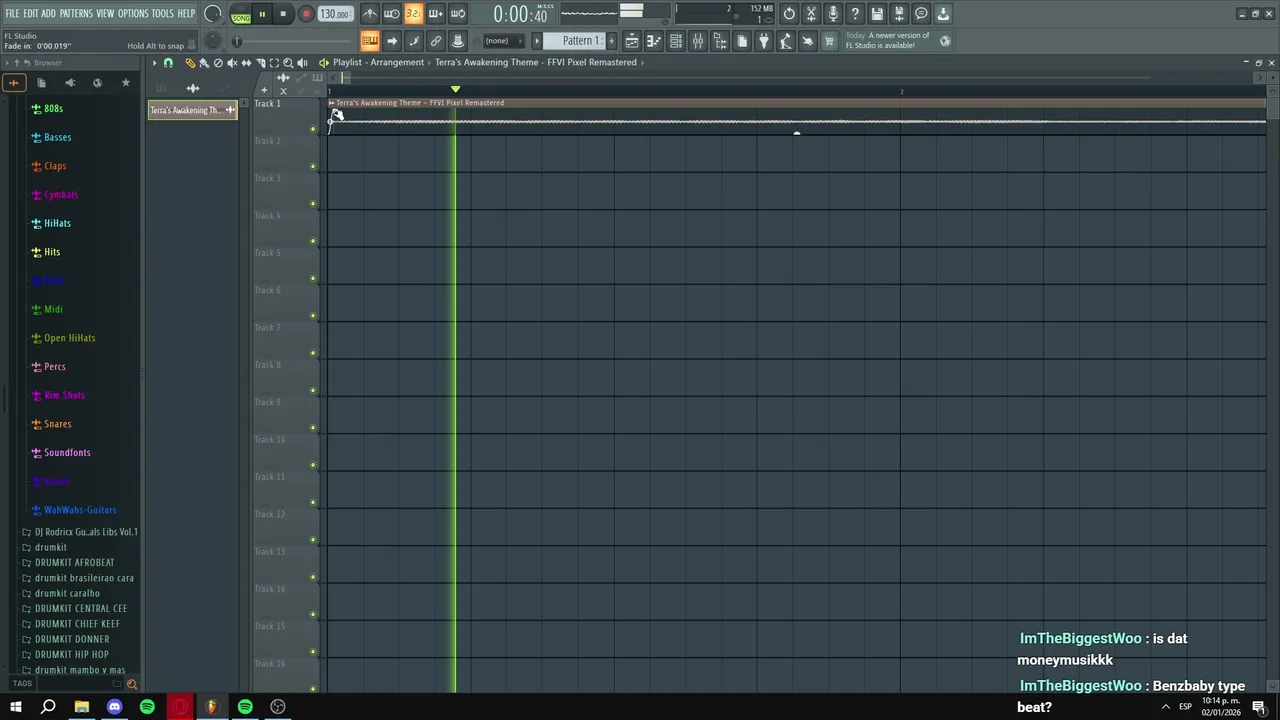Select the playlist Mute tool

tap(232, 63)
